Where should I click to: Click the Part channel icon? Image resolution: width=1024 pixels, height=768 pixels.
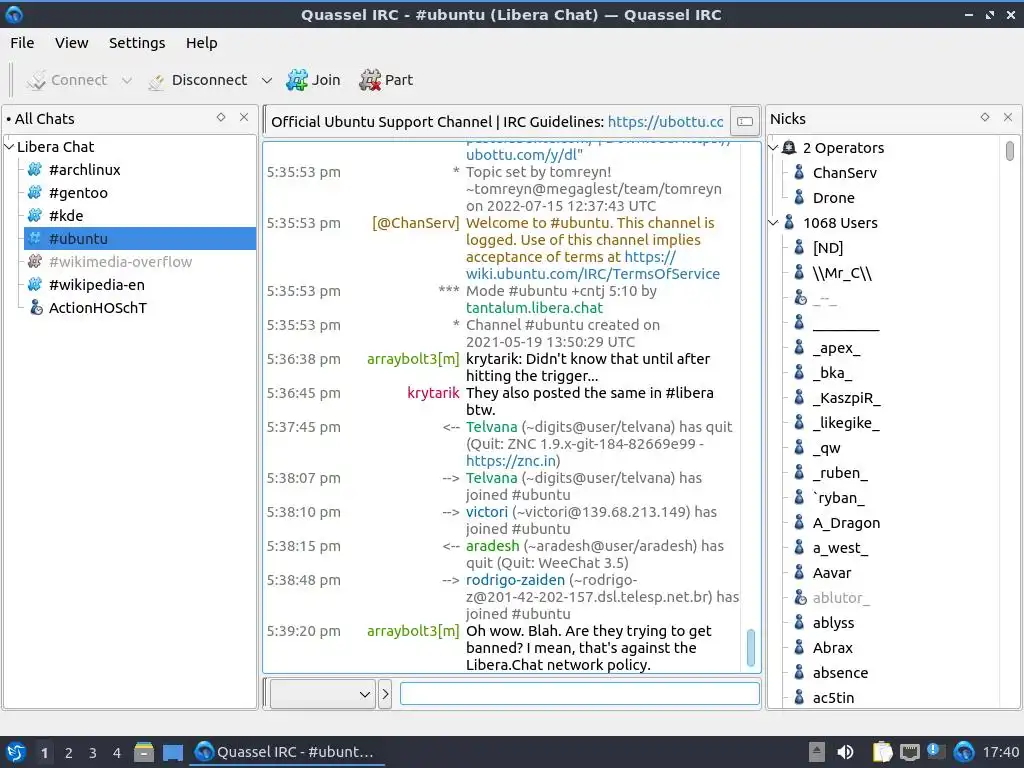[370, 80]
